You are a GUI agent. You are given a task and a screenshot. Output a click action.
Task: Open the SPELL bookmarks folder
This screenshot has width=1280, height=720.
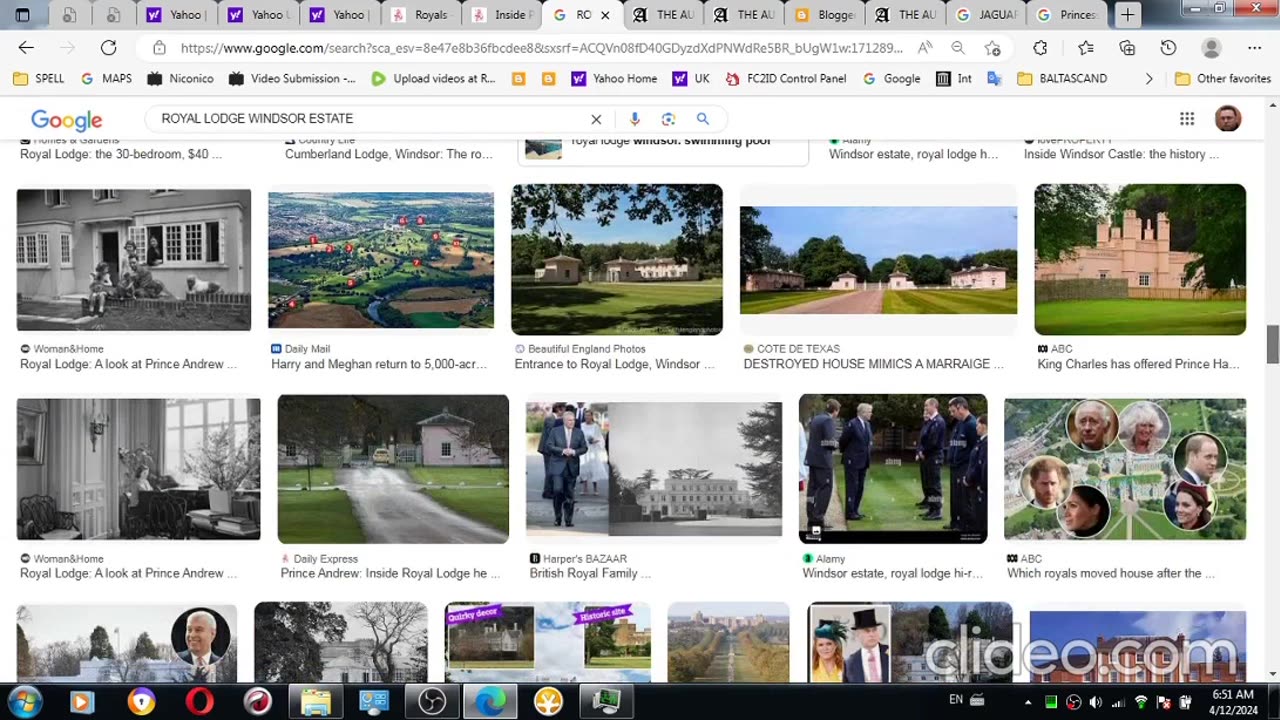pyautogui.click(x=39, y=78)
